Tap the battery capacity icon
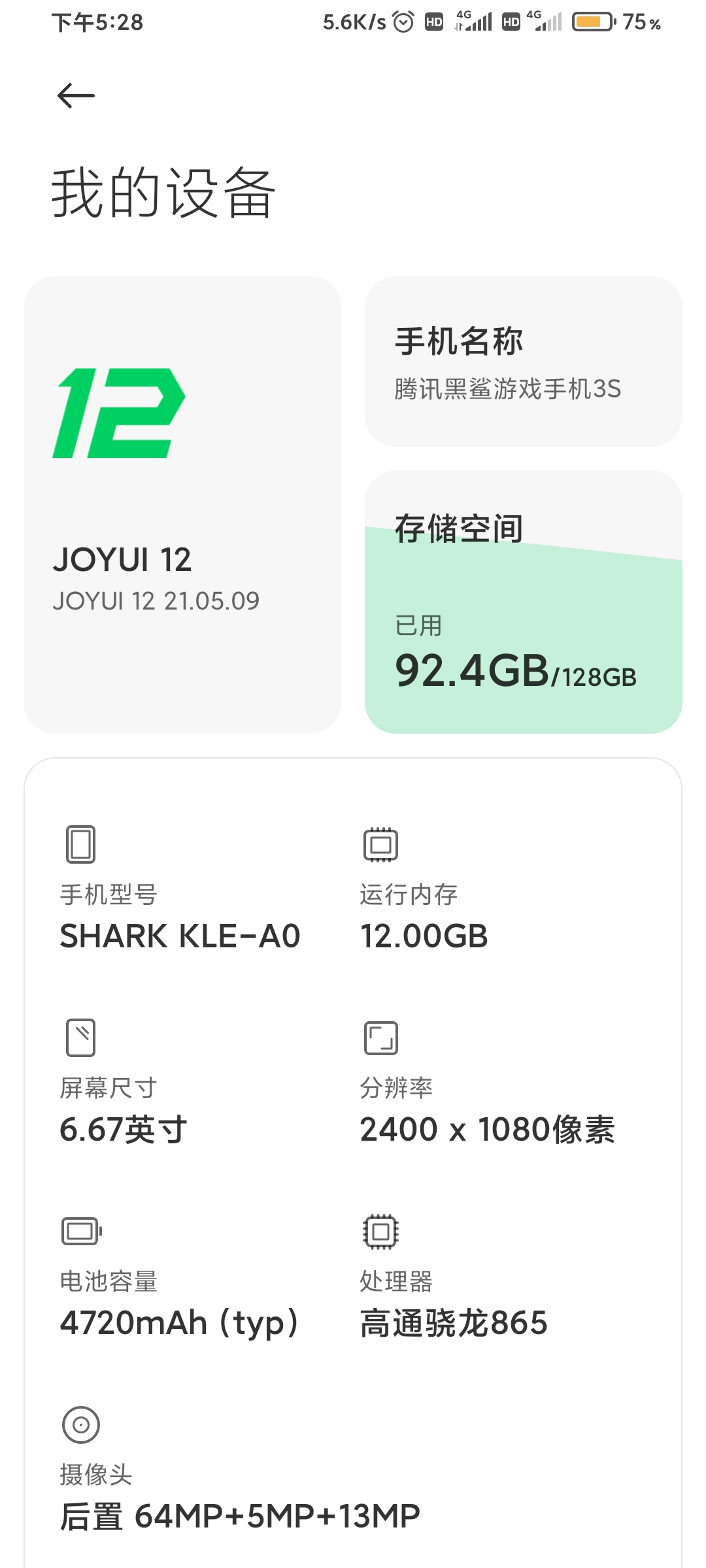706x1568 pixels. pos(82,1232)
